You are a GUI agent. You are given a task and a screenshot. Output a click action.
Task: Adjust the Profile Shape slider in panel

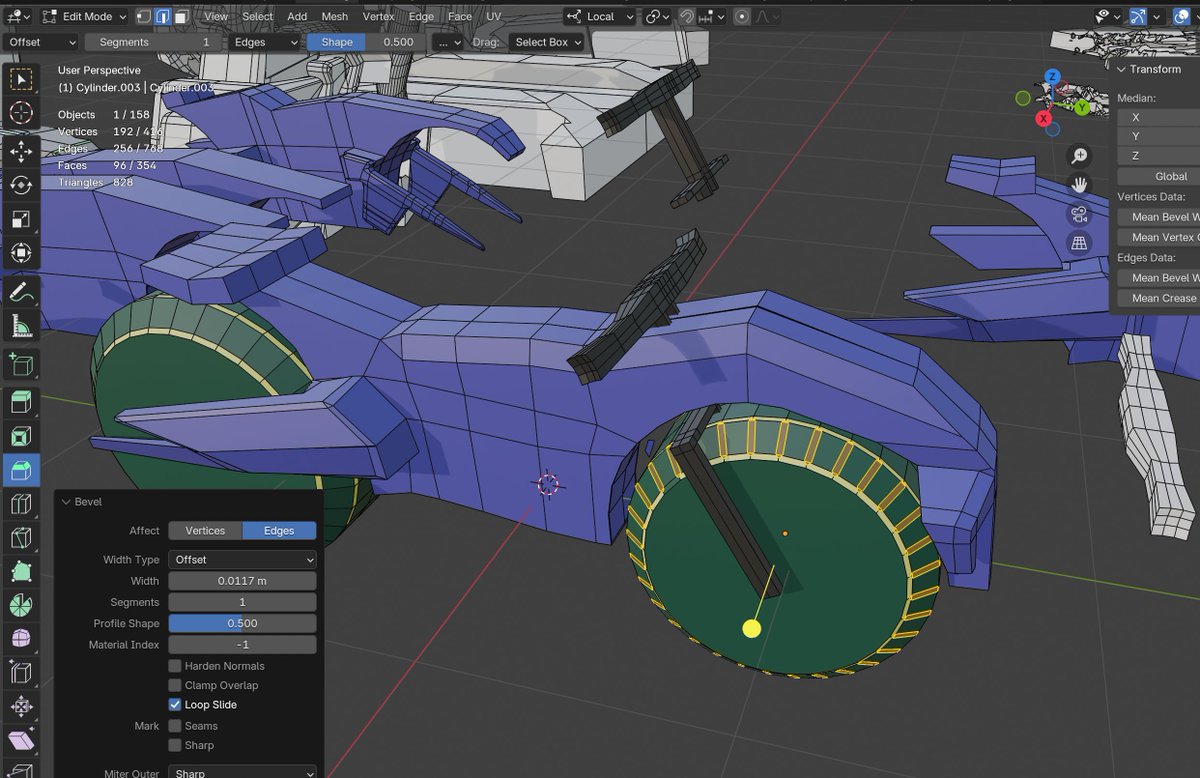click(242, 624)
